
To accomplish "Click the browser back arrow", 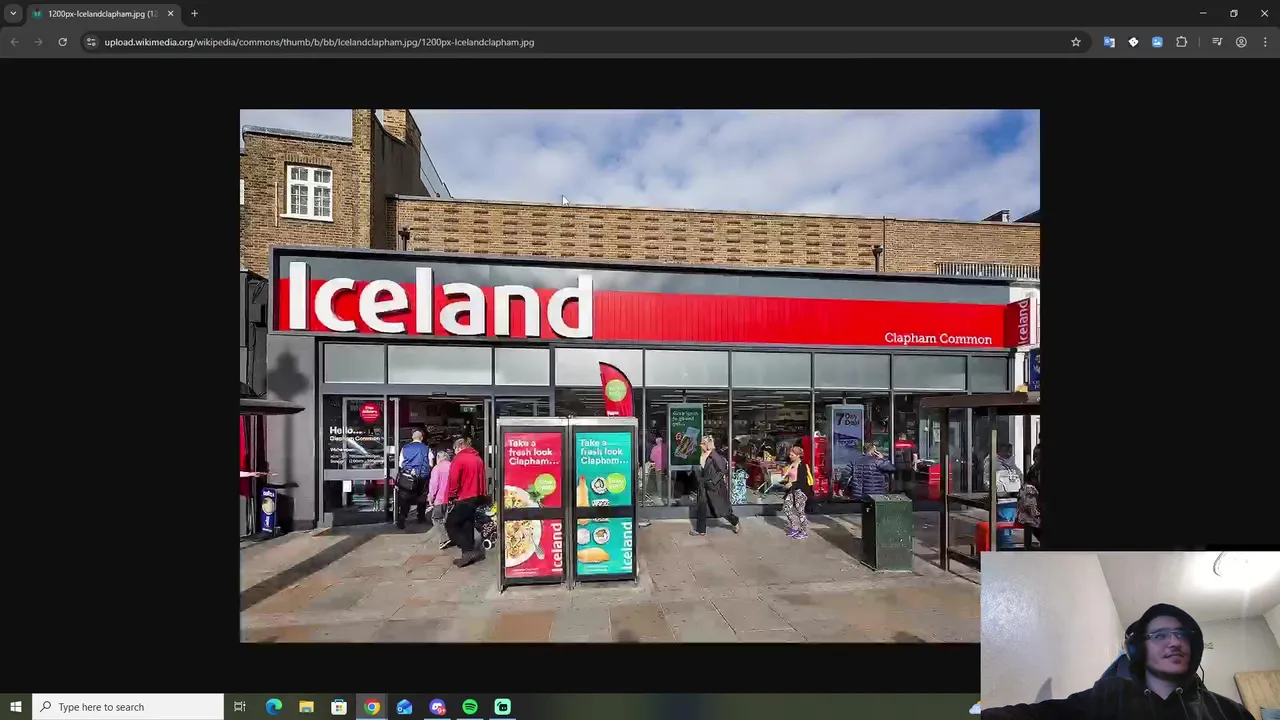I will coord(15,42).
